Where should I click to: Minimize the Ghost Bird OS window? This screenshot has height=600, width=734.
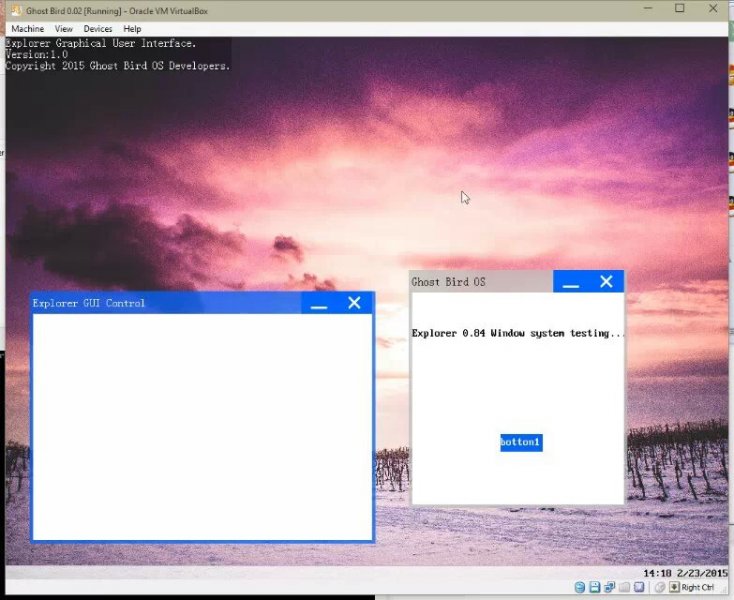click(x=571, y=282)
